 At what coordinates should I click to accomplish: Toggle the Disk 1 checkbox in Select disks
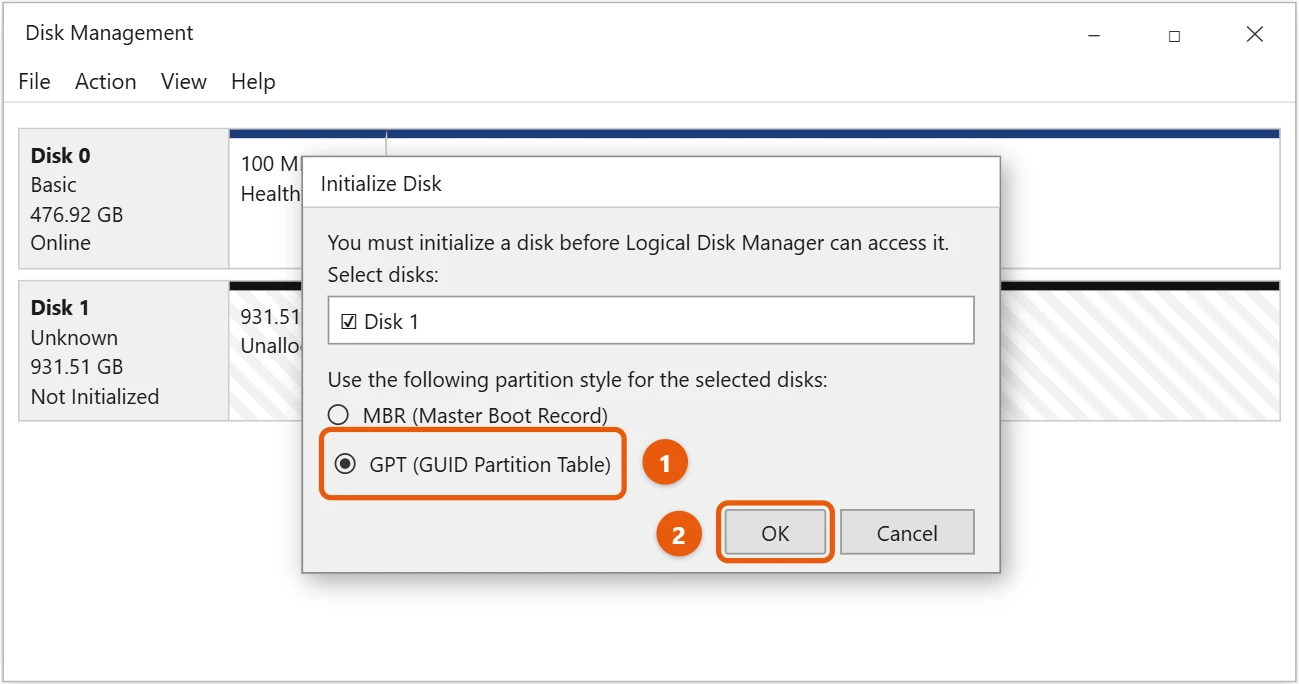click(349, 322)
